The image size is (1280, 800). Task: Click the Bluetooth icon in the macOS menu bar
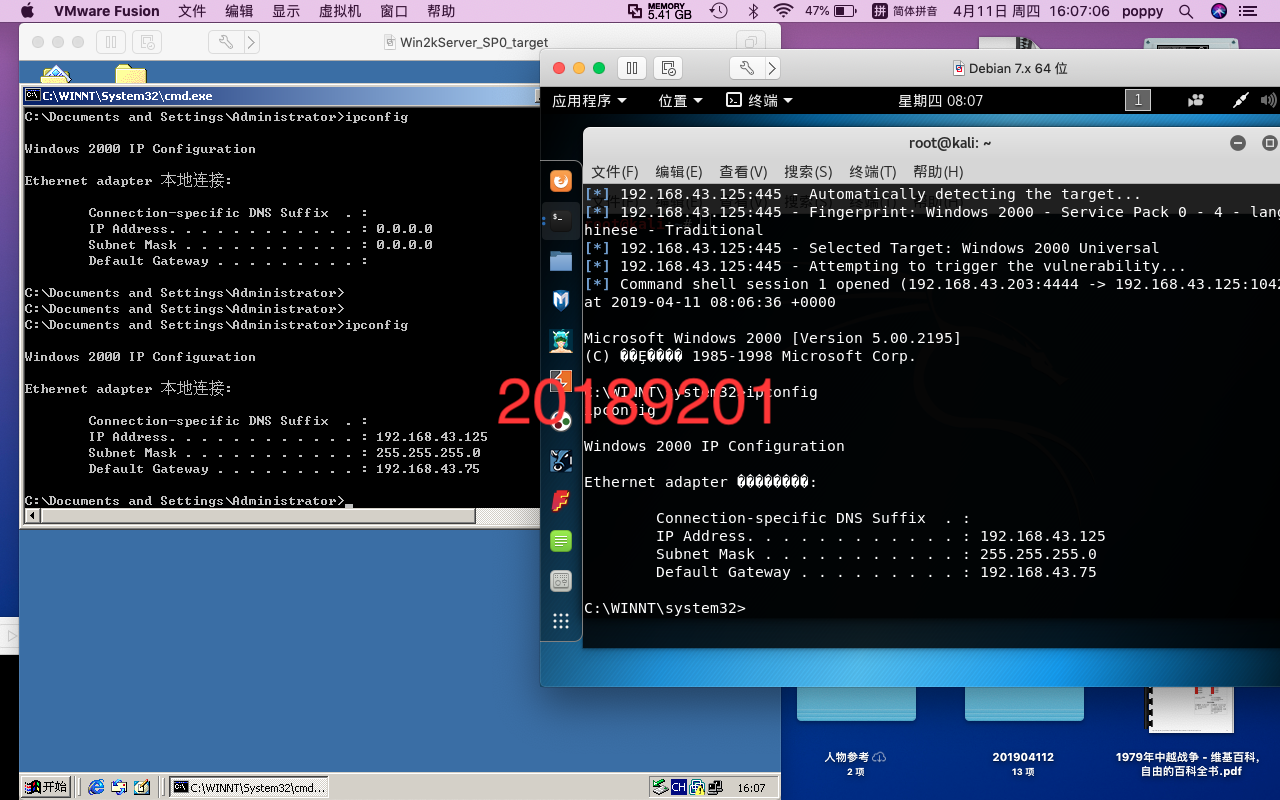click(754, 11)
